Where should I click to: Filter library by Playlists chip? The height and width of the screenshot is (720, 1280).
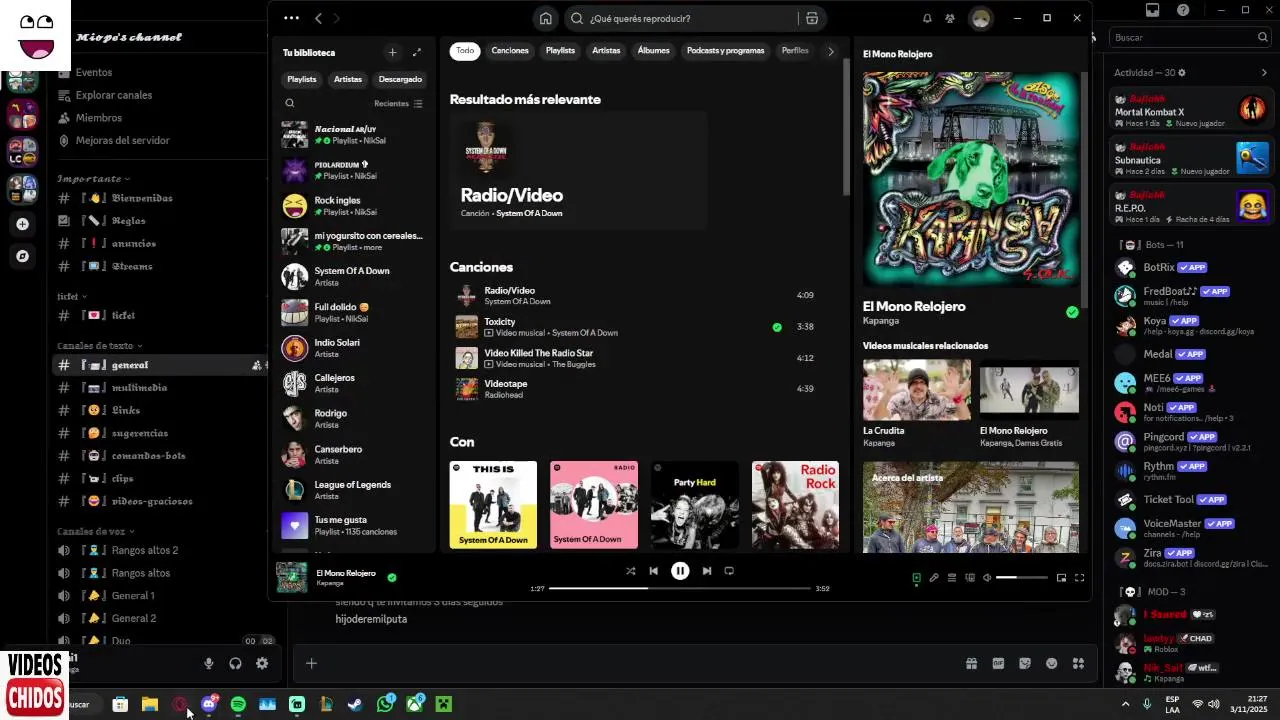tap(302, 79)
